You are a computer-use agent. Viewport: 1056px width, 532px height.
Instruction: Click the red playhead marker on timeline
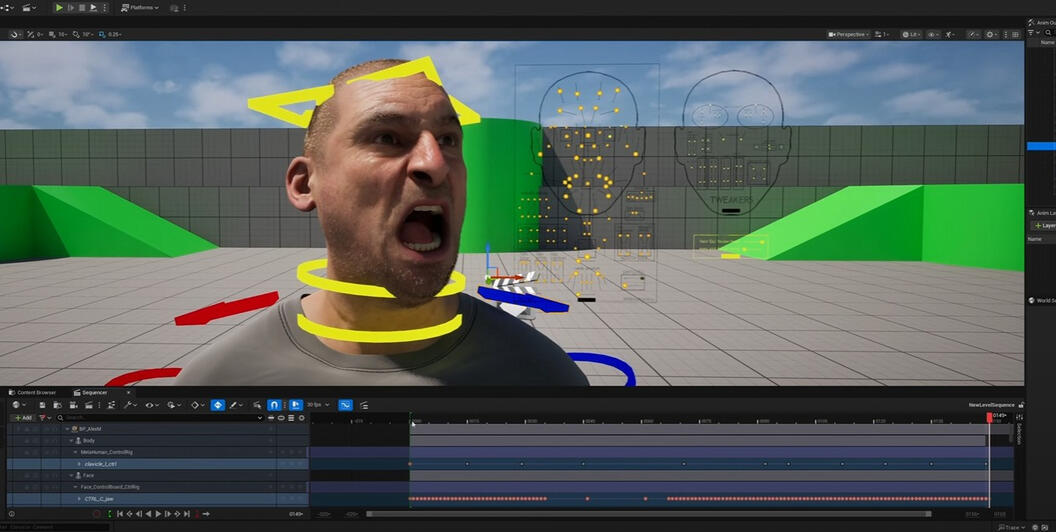tap(989, 418)
